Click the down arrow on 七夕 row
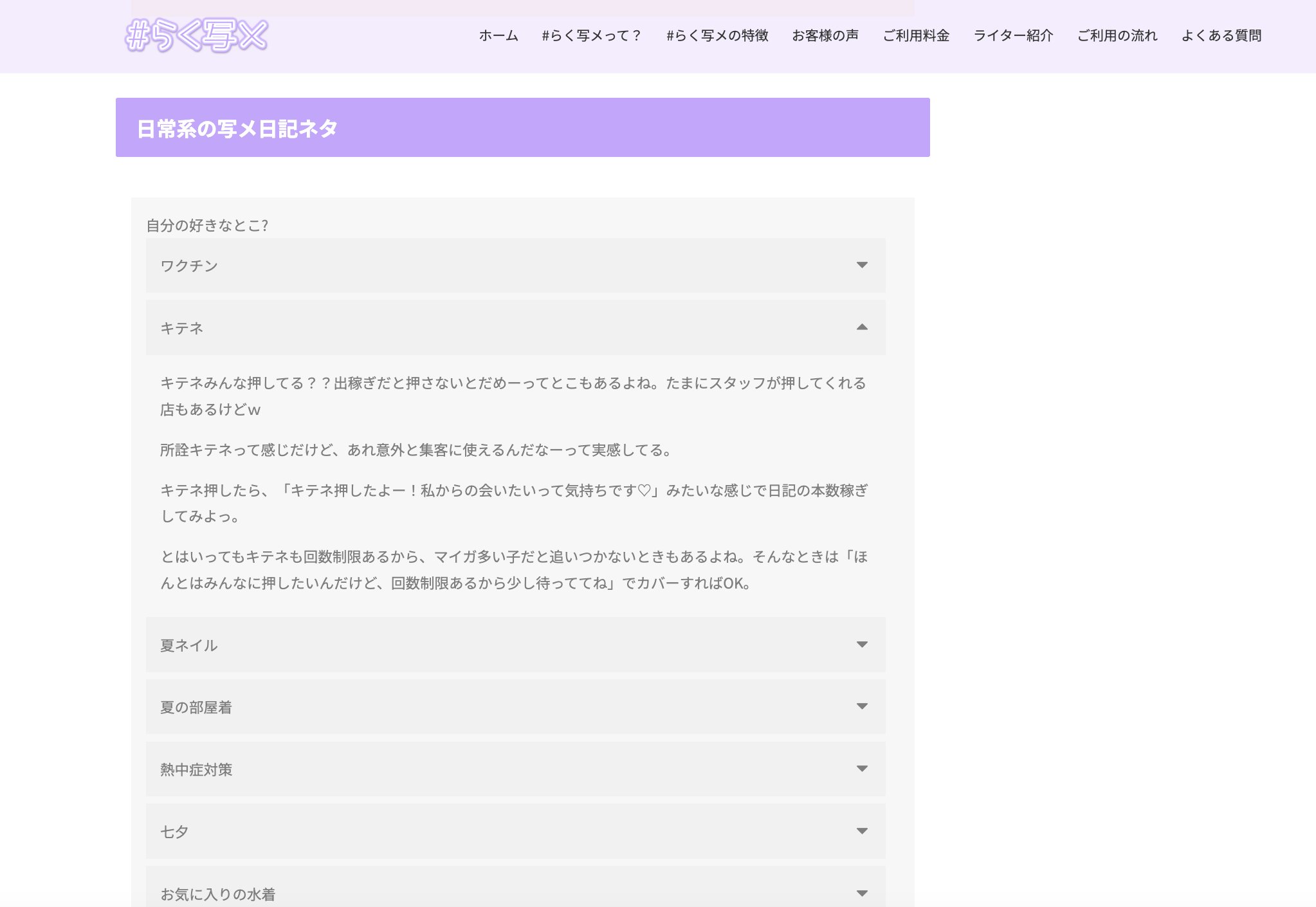 [862, 831]
